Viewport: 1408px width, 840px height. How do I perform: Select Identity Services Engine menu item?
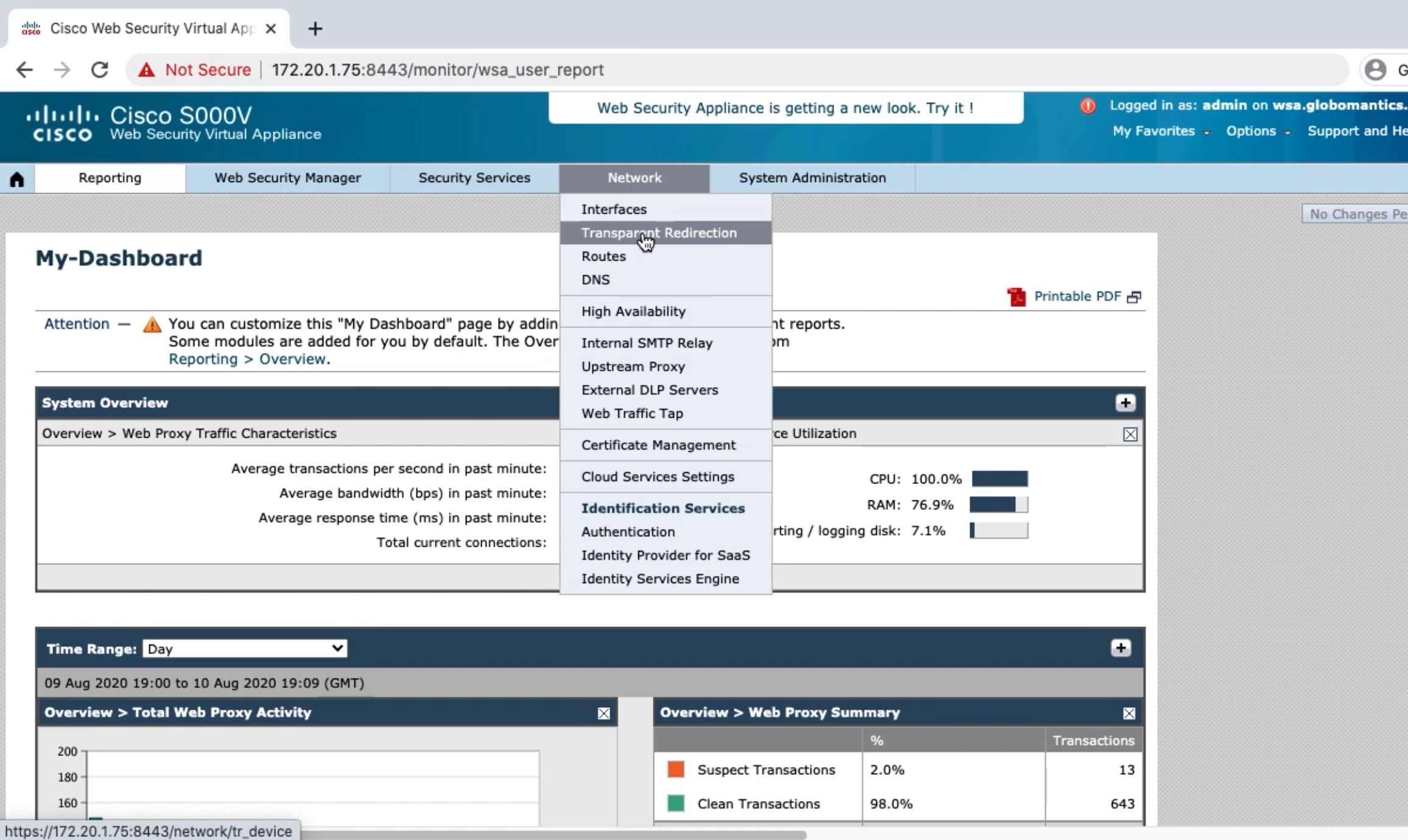pos(666,578)
